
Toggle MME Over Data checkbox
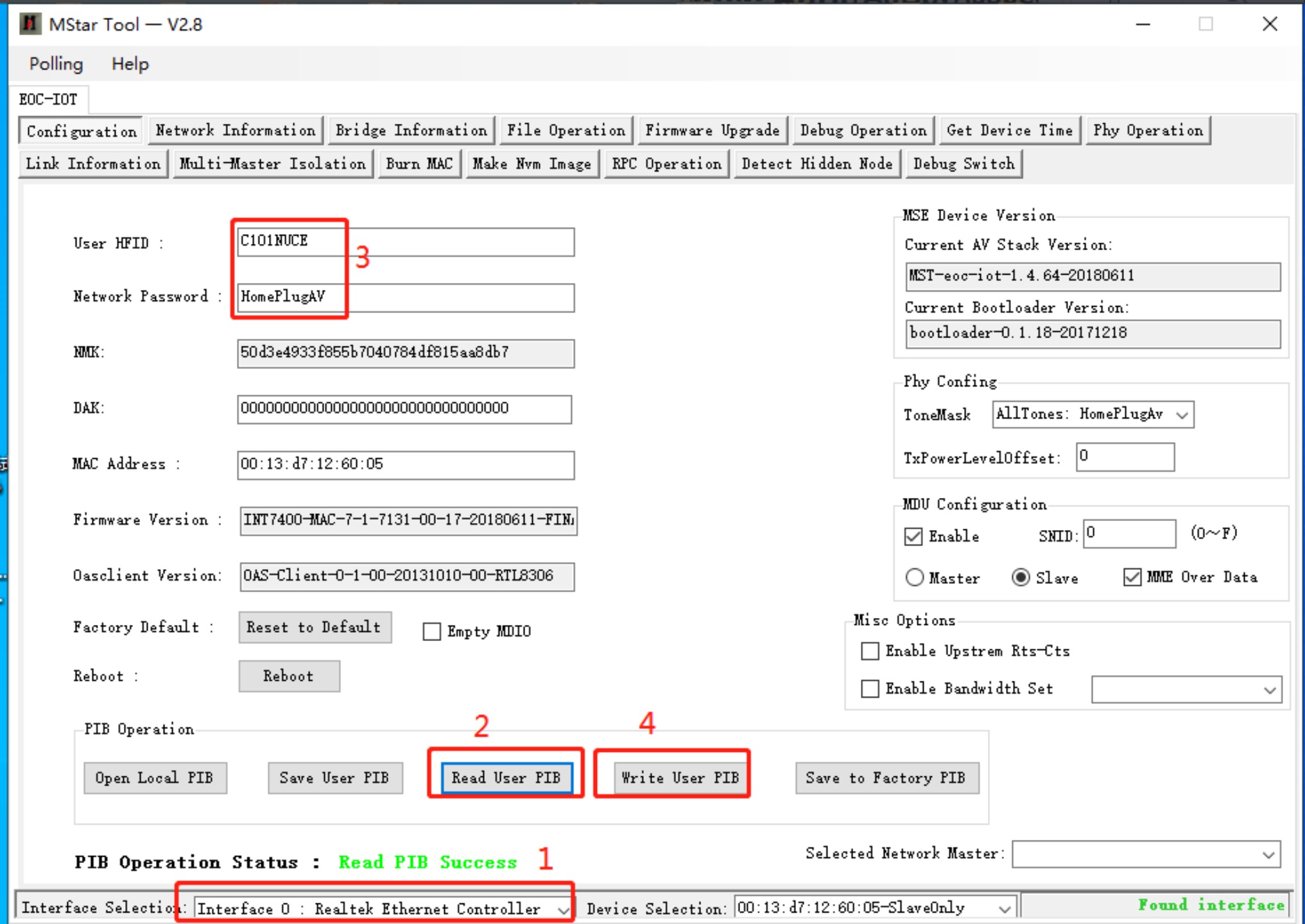tap(1132, 577)
